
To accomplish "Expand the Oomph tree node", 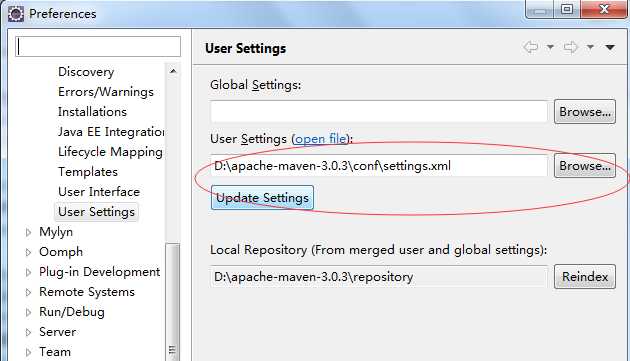I will [28, 252].
